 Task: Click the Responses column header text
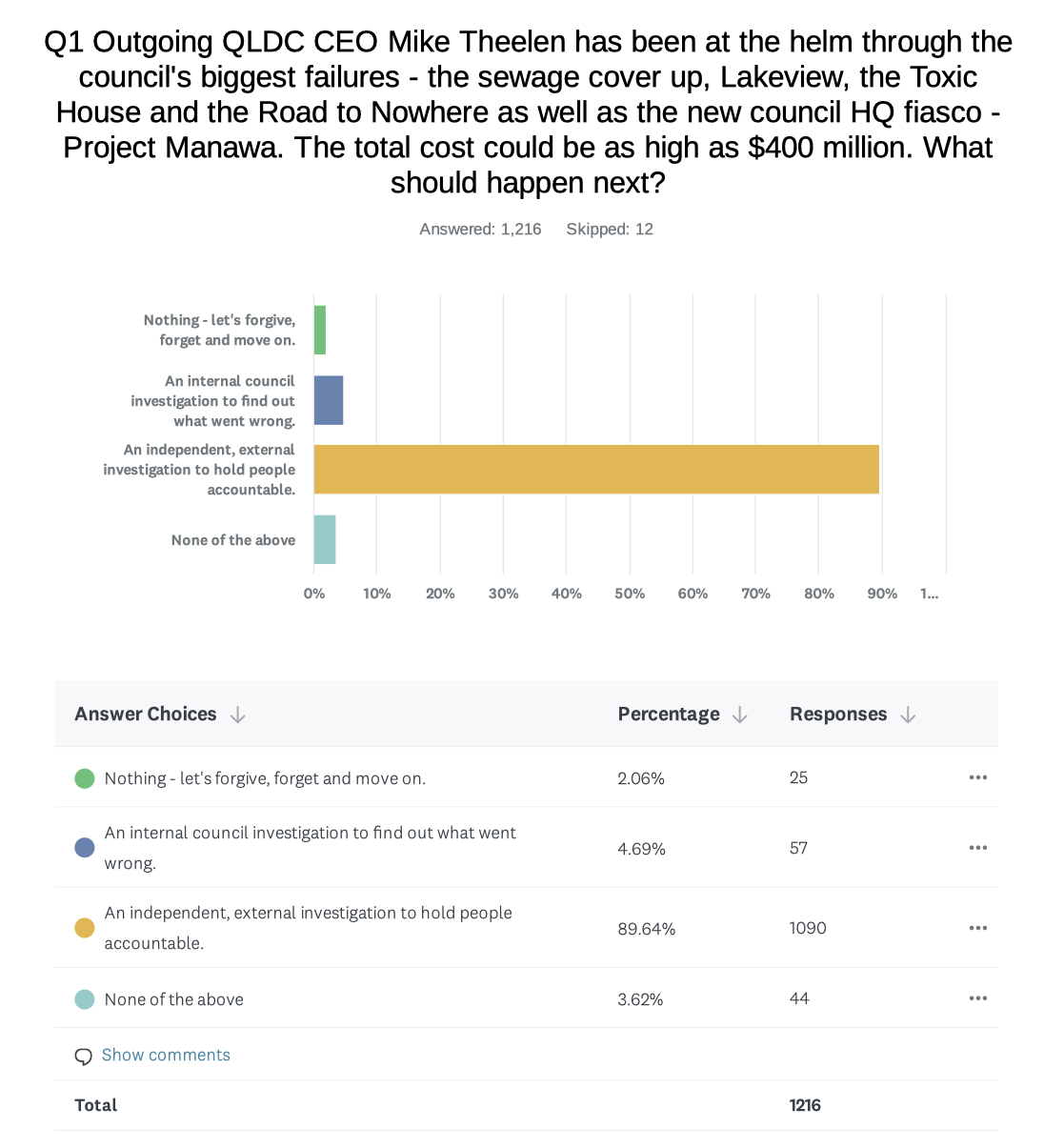click(838, 715)
